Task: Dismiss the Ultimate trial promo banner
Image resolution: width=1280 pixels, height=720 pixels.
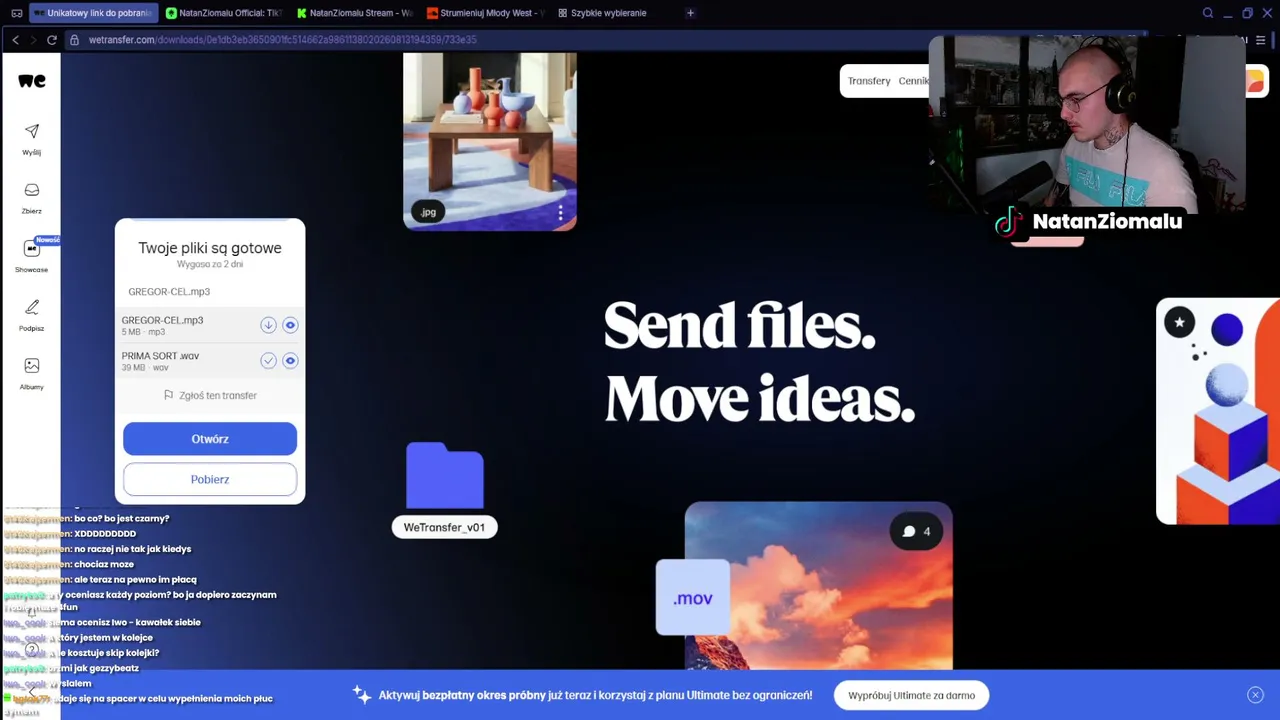Action: point(1255,695)
